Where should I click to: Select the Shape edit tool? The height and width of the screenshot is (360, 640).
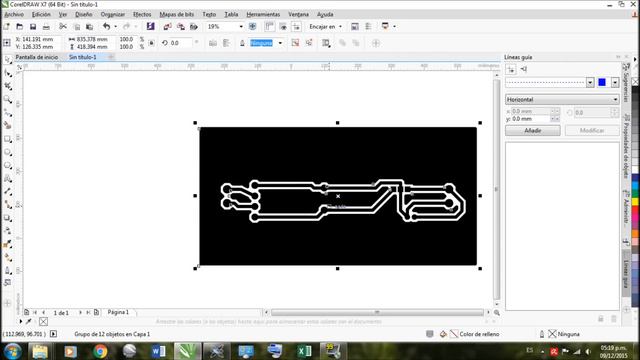[x=7, y=73]
